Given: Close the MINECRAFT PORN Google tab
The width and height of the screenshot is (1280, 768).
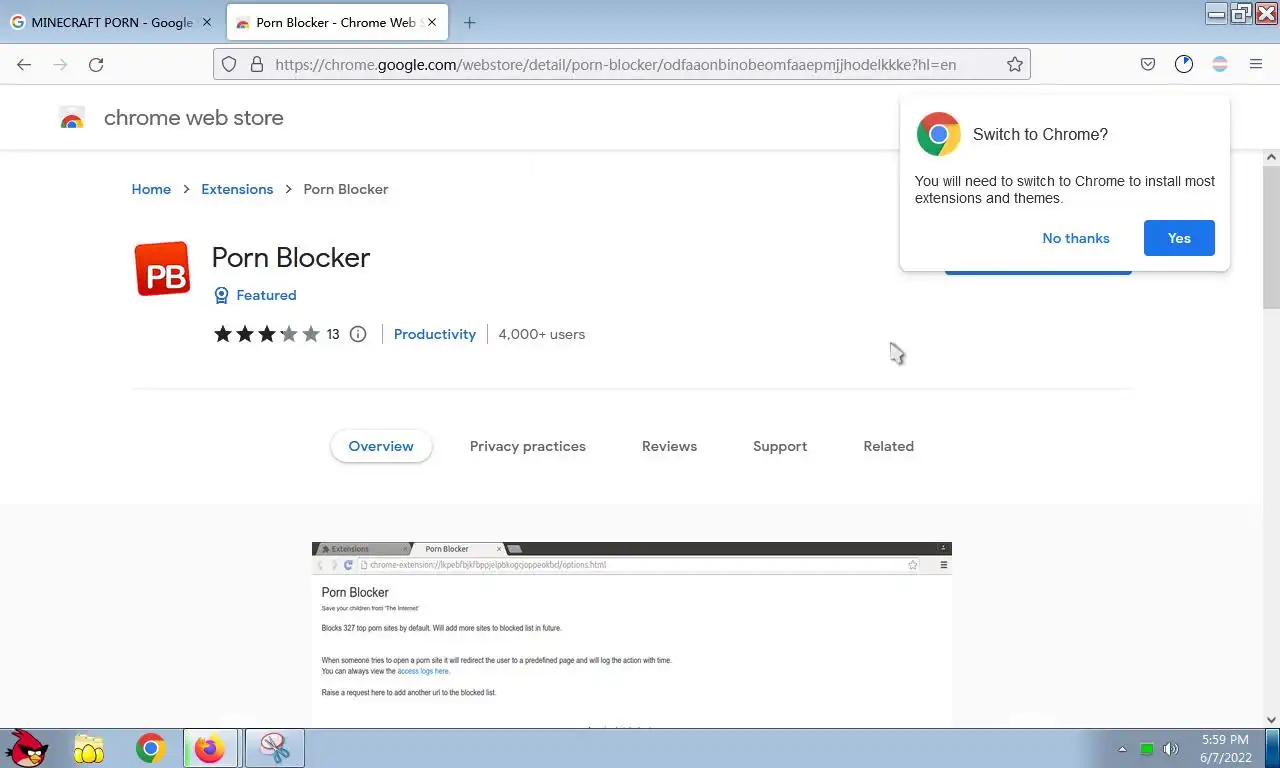Looking at the screenshot, I should pos(207,22).
